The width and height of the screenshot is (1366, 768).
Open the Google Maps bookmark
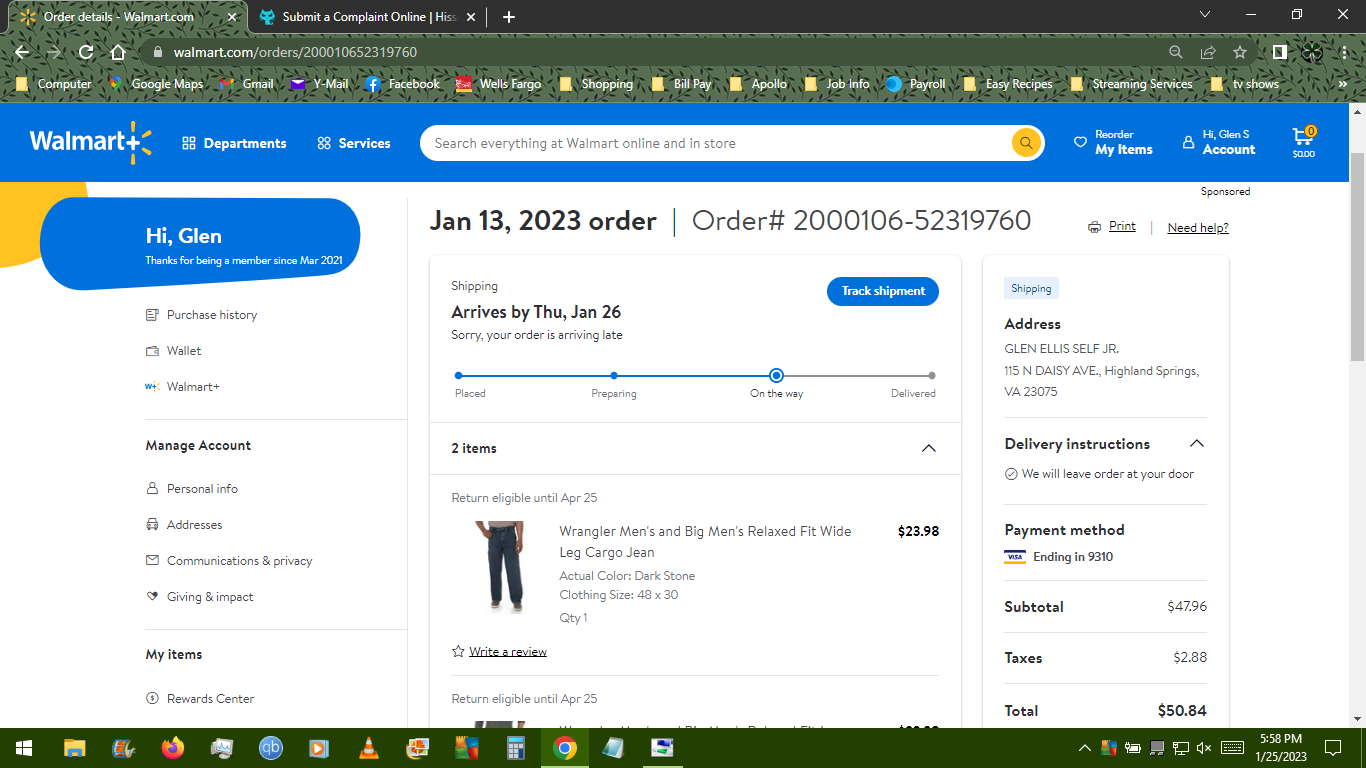[x=155, y=84]
